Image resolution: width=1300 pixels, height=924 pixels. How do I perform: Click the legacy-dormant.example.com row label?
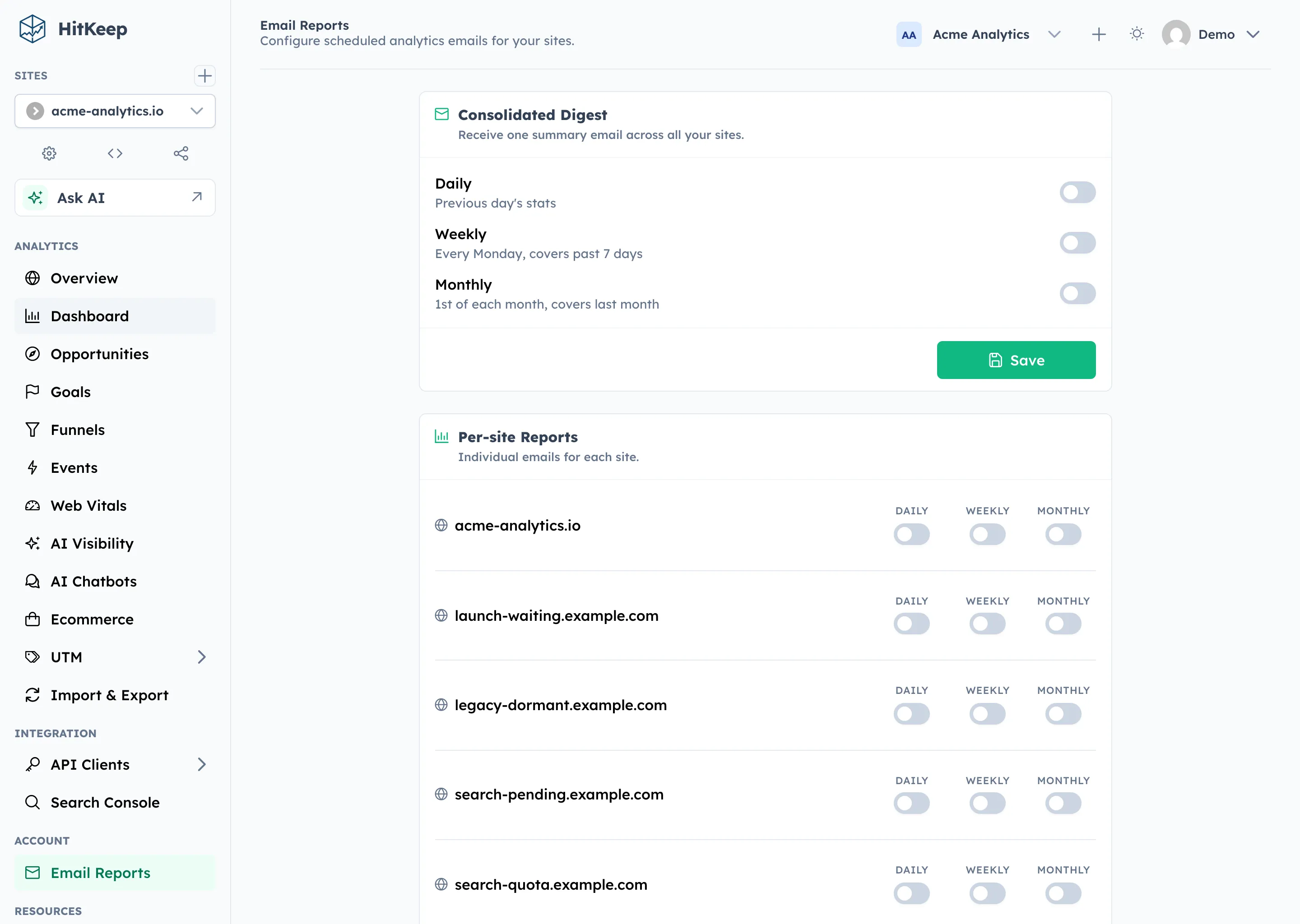[x=561, y=705]
